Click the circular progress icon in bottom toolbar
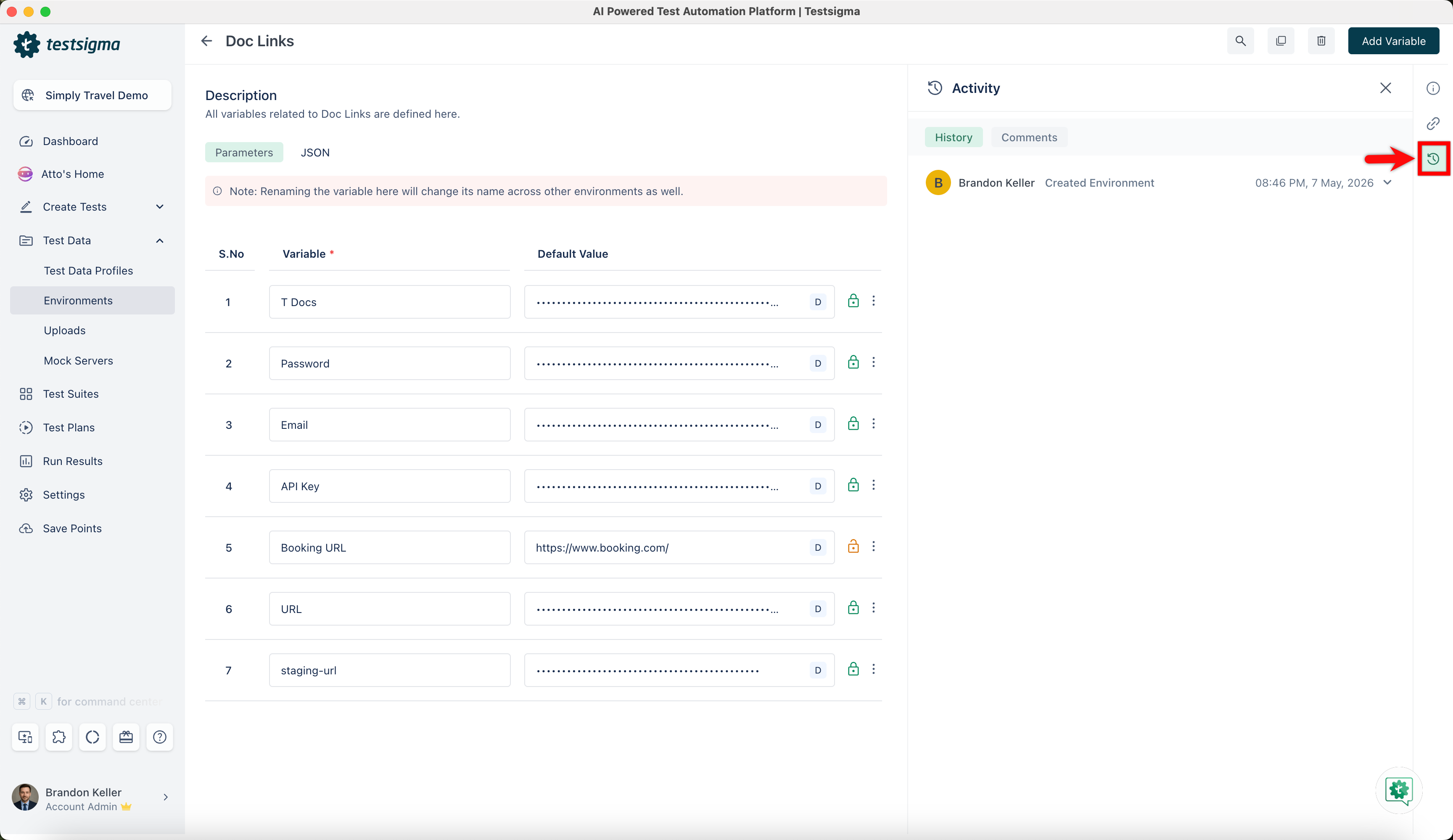Image resolution: width=1453 pixels, height=840 pixels. [x=92, y=737]
